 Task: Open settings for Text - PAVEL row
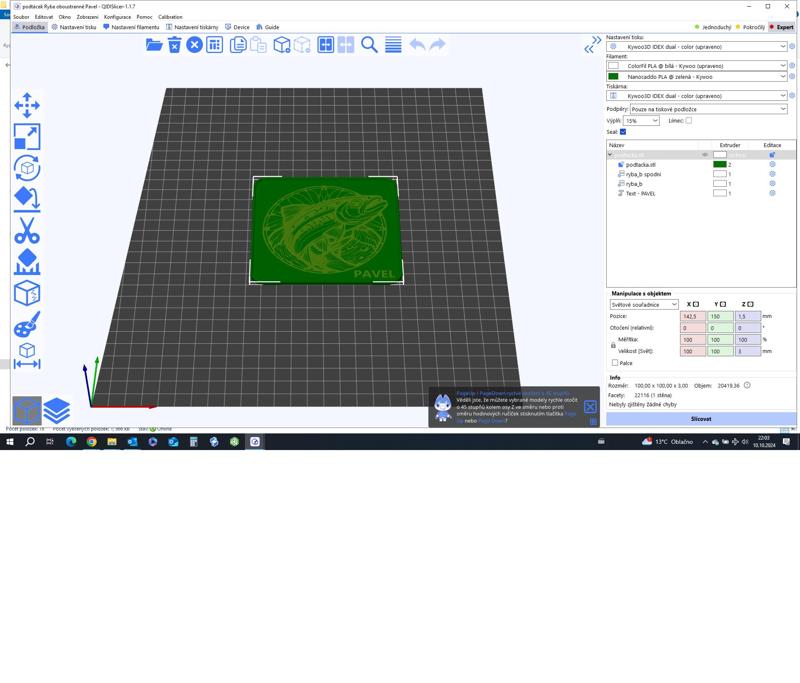click(x=772, y=193)
